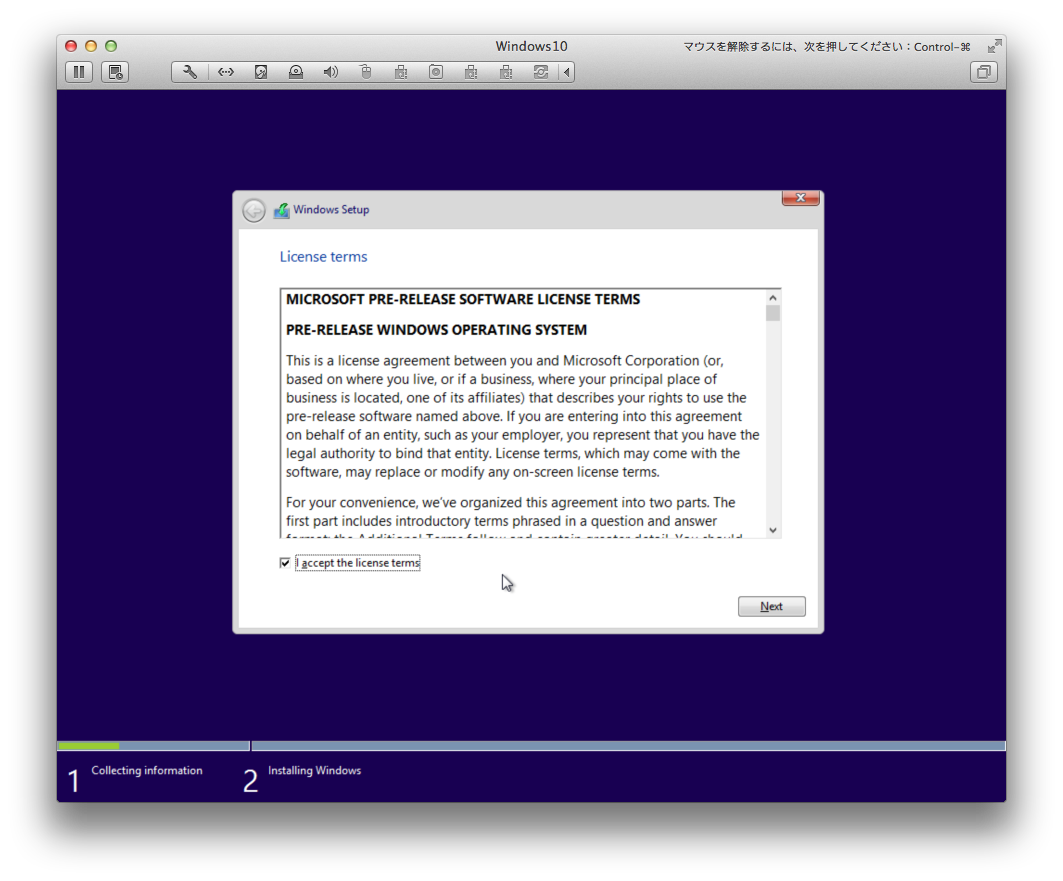Click the "License terms" heading
Screen dimensions: 1063x881
point(323,257)
